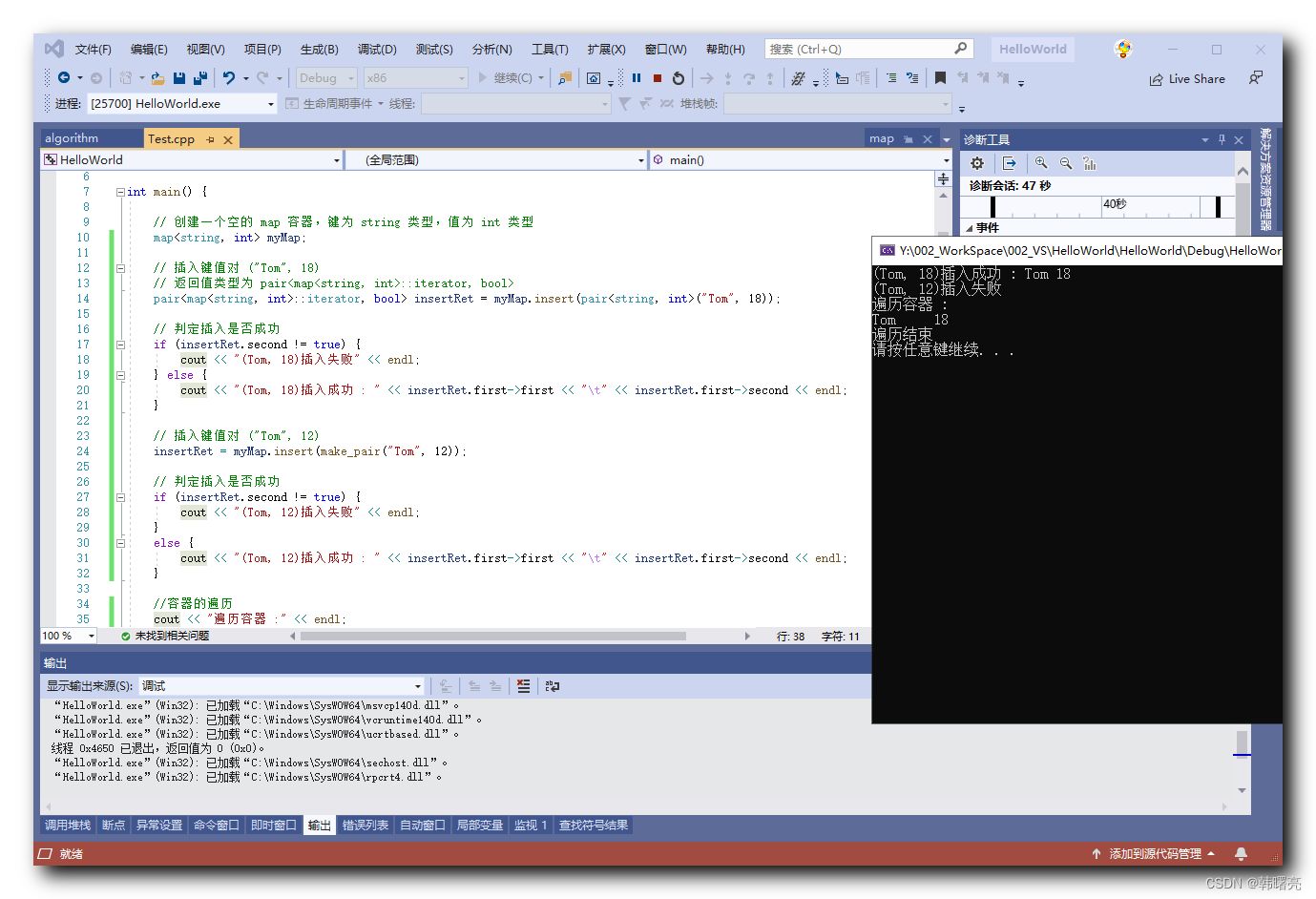Click the comment out selection icon
This screenshot has height=899, width=1316.
coord(891,78)
